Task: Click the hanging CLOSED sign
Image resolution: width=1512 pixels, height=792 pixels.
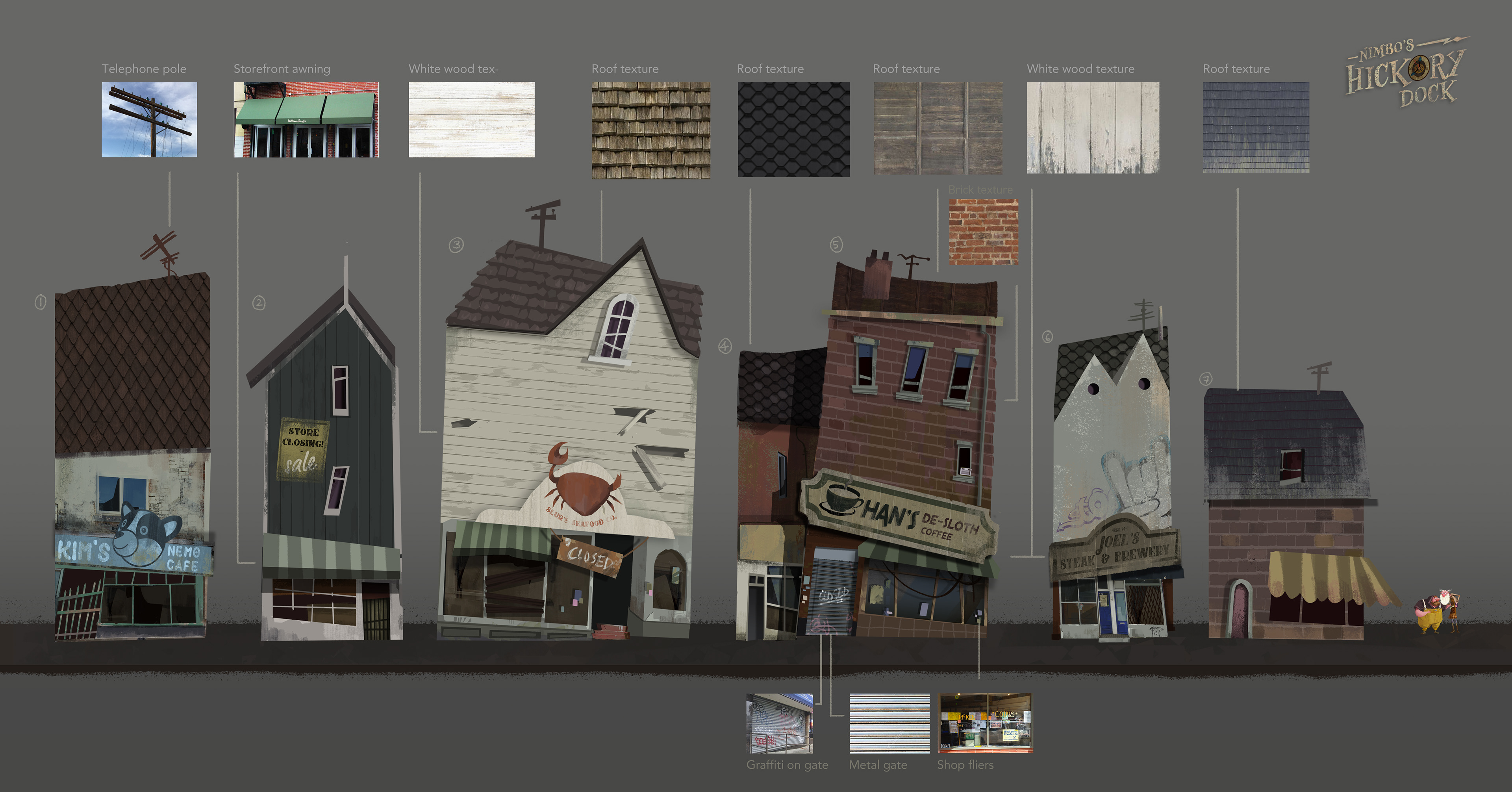Action: coord(590,556)
